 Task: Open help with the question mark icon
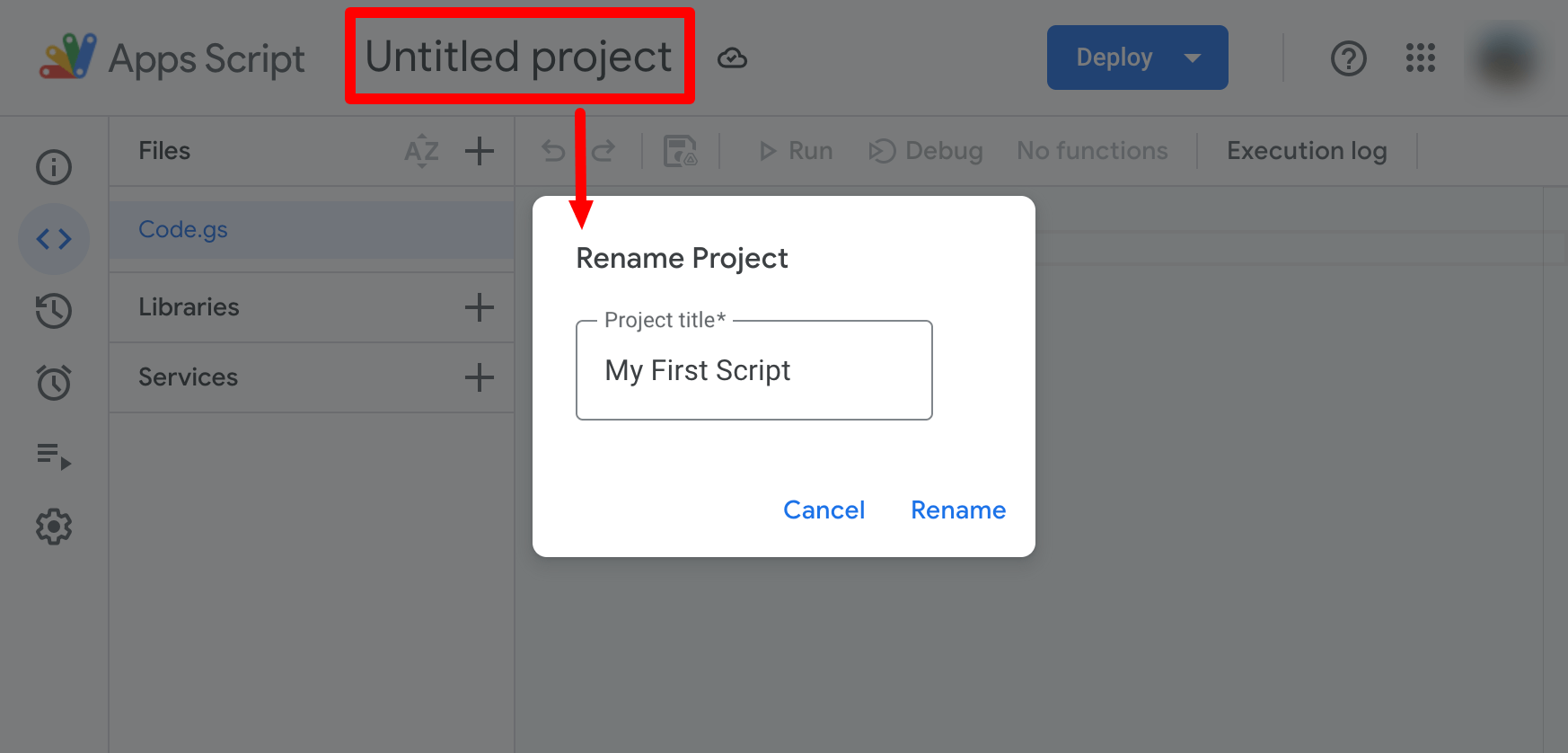tap(1348, 58)
